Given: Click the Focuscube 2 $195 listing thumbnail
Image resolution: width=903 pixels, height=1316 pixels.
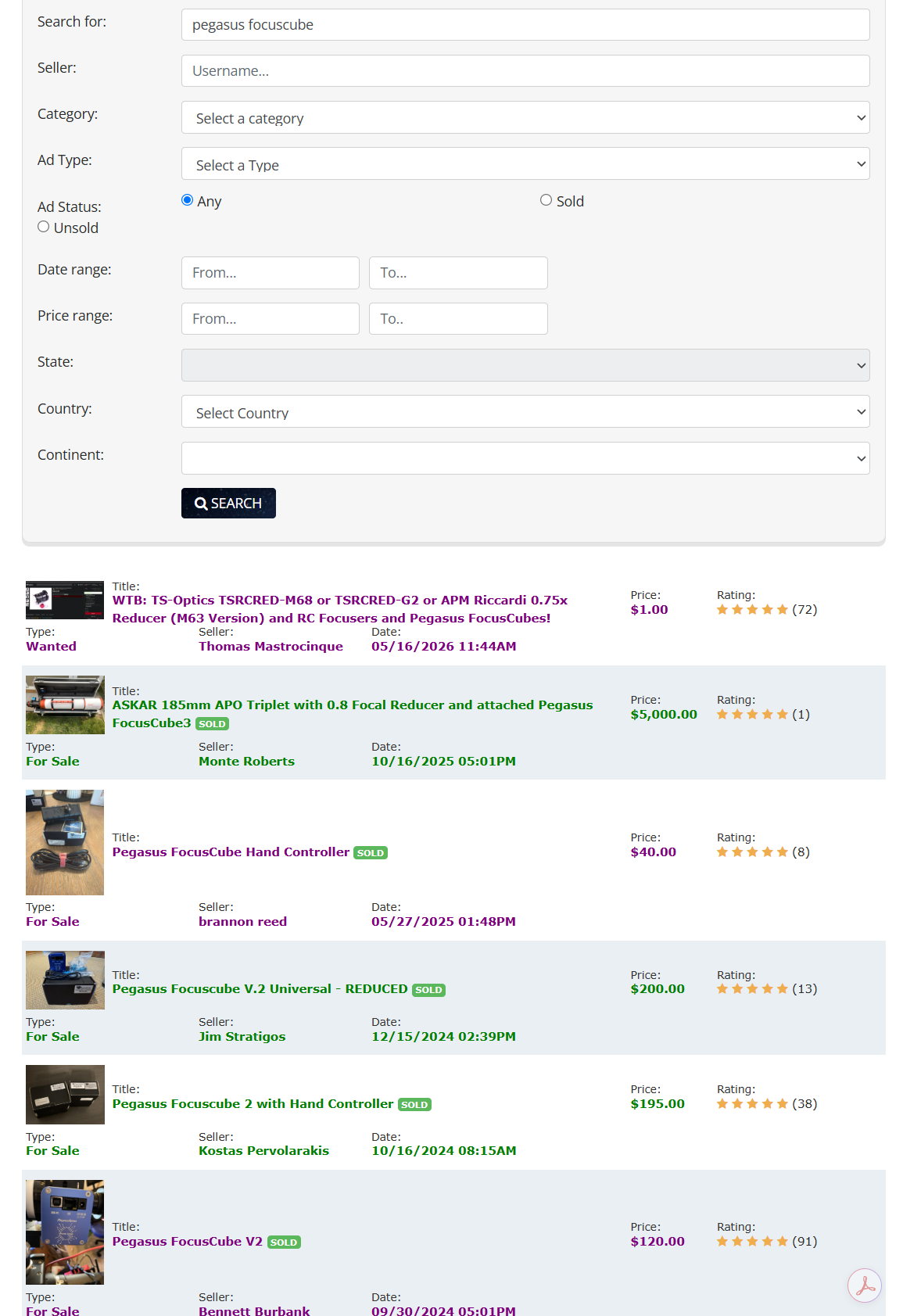Looking at the screenshot, I should (x=65, y=1095).
